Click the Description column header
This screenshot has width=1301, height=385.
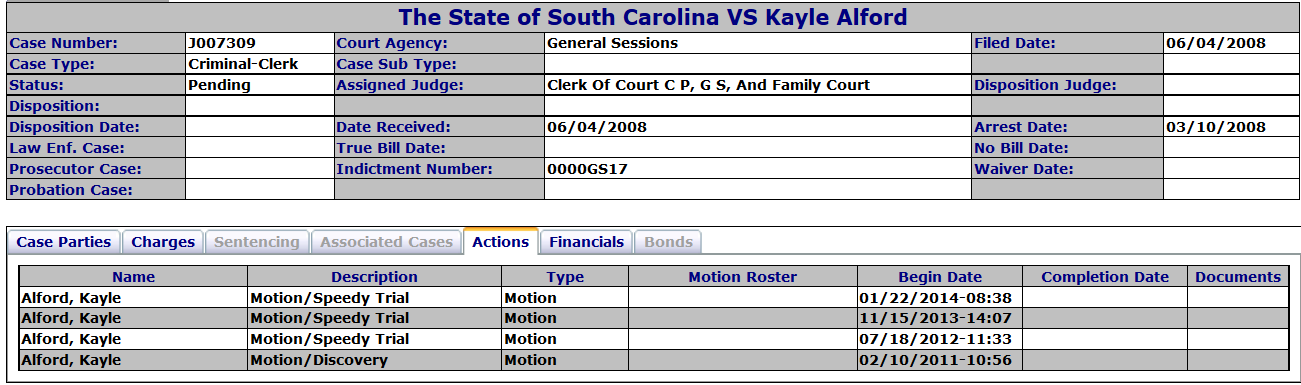(x=375, y=277)
